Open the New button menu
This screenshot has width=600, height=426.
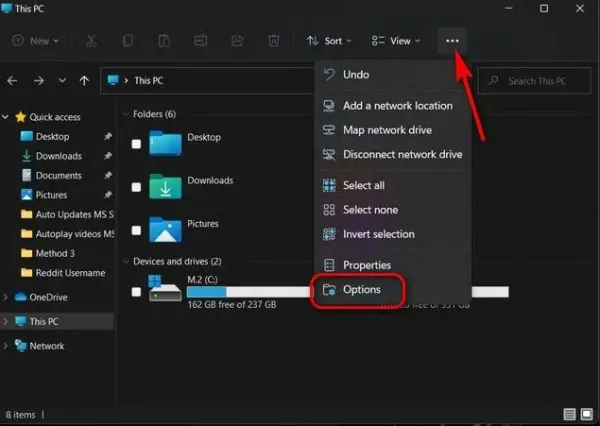point(35,41)
